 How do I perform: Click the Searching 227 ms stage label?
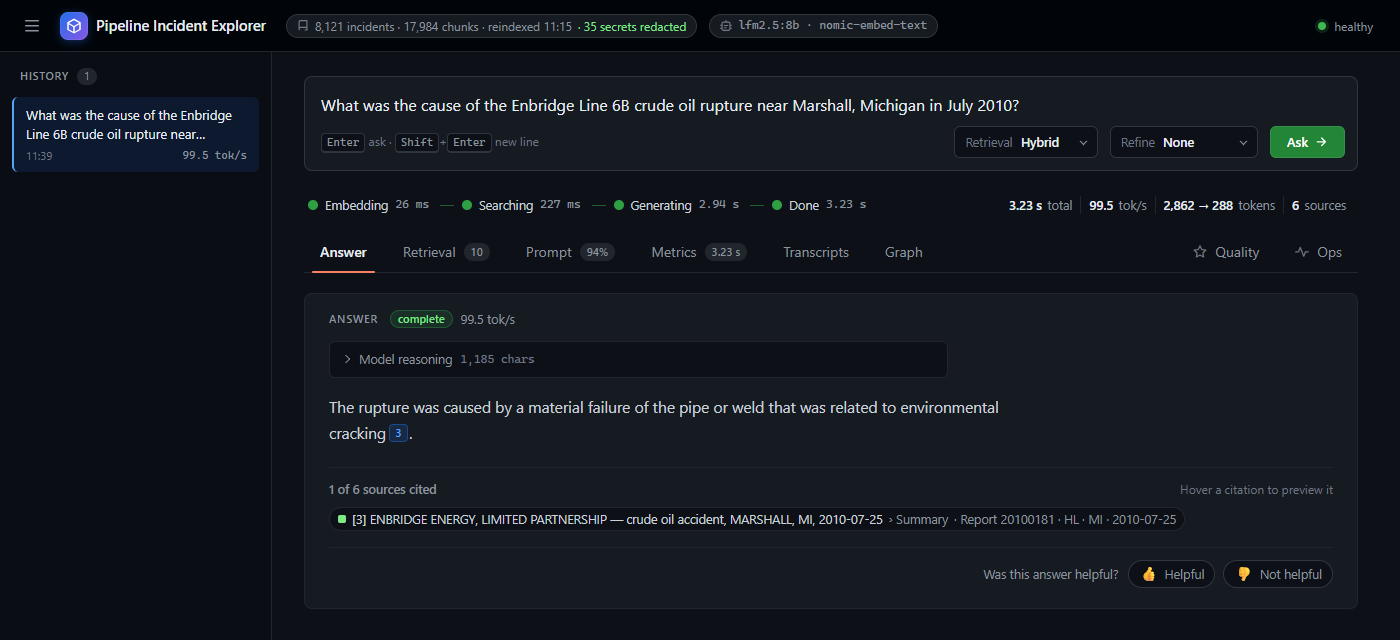pos(521,205)
